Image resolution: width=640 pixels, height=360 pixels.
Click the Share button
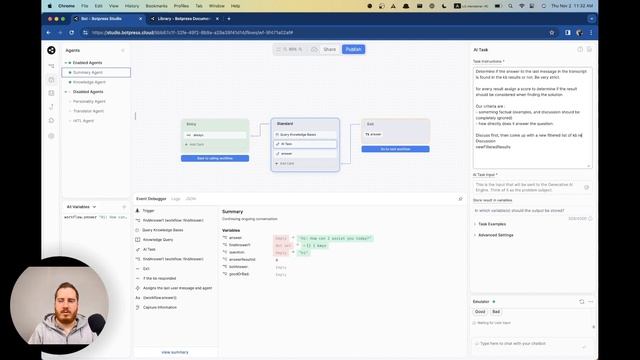(x=329, y=49)
